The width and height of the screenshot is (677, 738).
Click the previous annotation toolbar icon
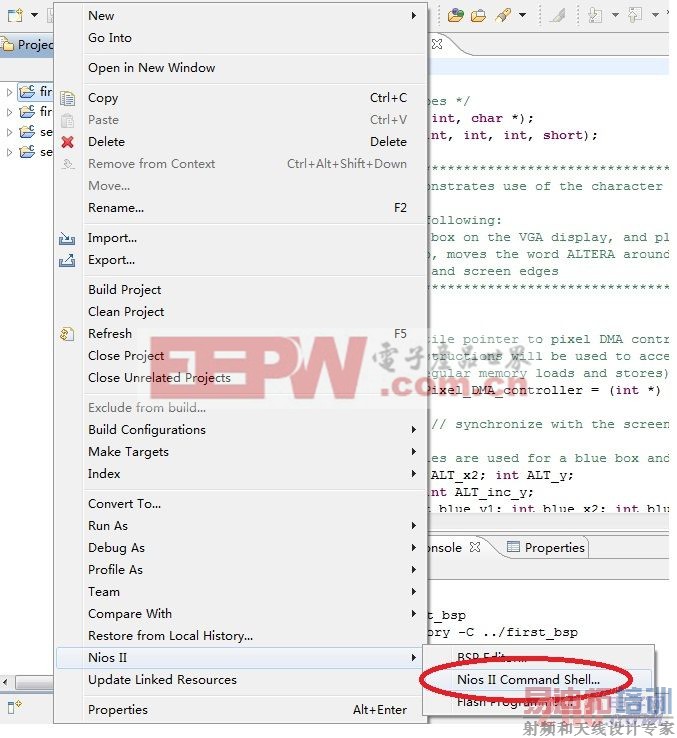635,16
